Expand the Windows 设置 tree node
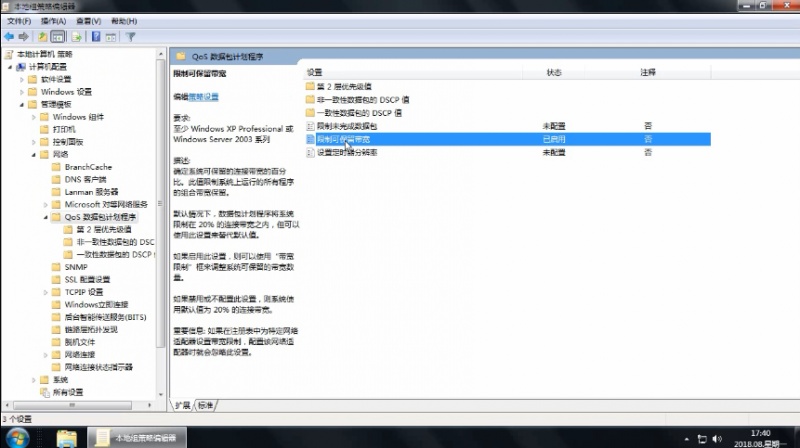The height and width of the screenshot is (448, 800). (22, 92)
